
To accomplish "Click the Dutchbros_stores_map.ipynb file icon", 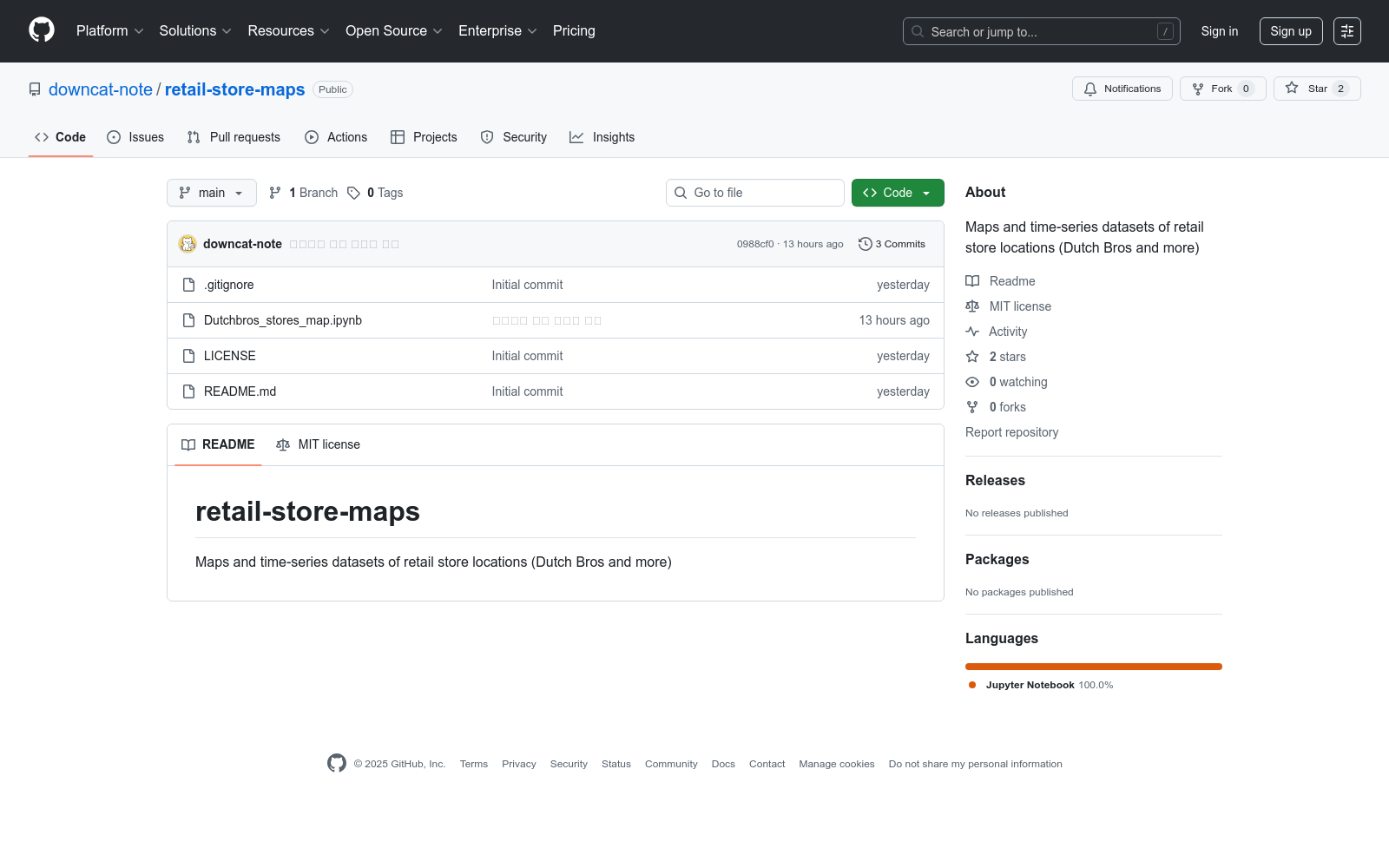I will coord(188,320).
